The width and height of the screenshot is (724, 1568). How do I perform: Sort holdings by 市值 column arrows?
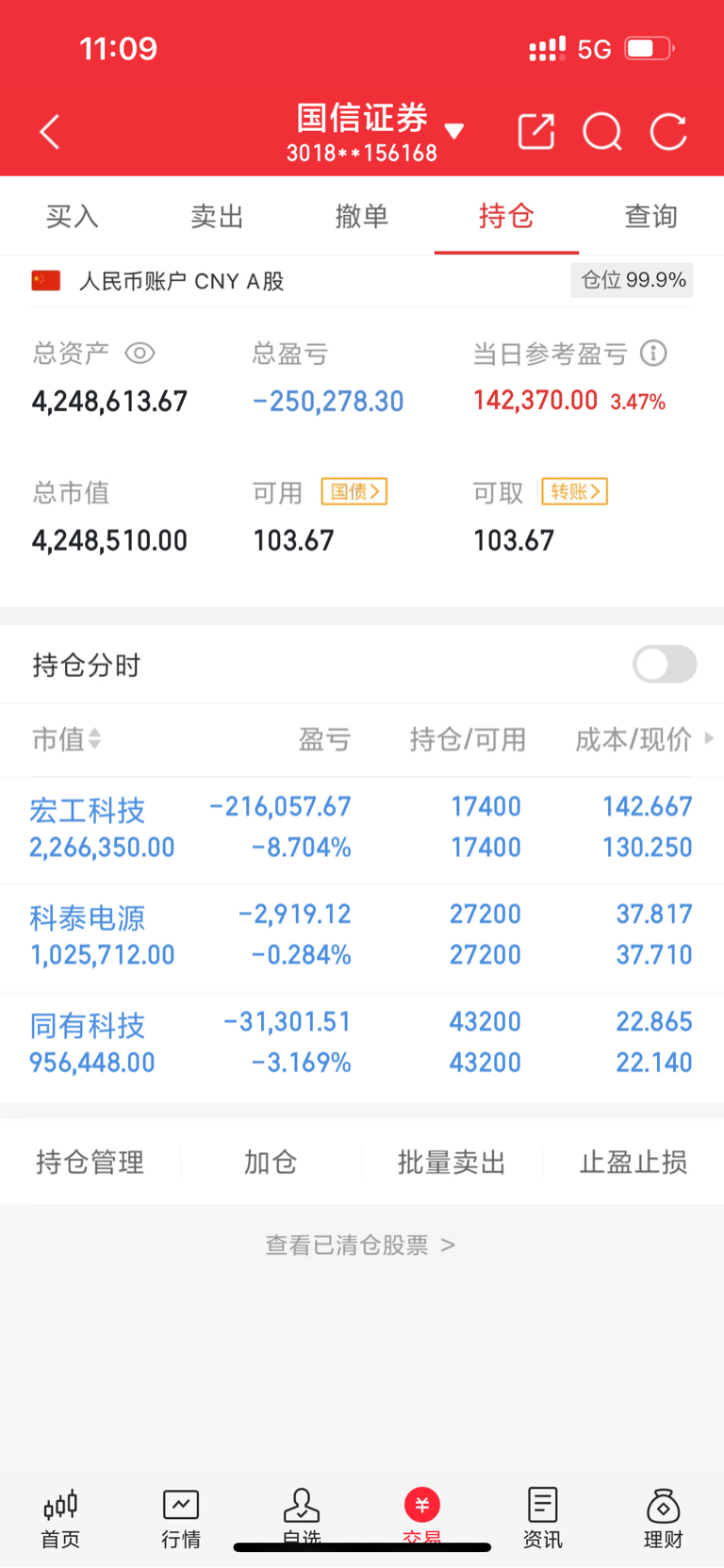[94, 739]
